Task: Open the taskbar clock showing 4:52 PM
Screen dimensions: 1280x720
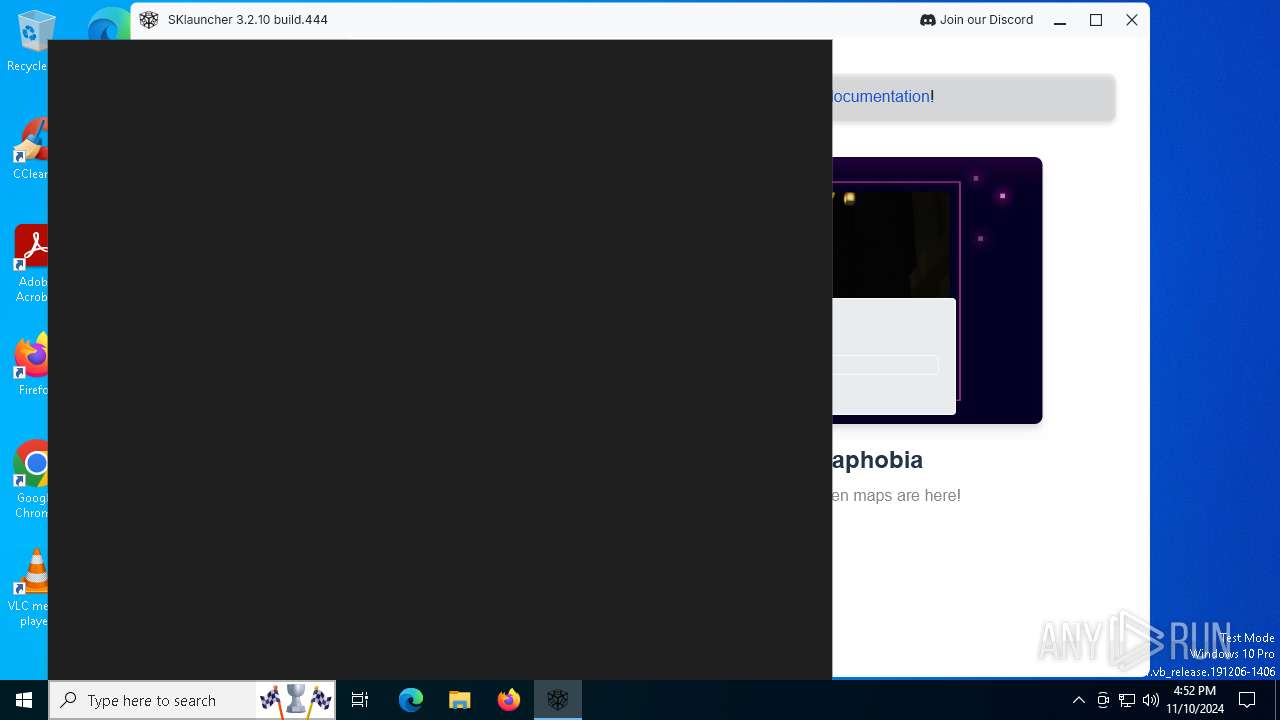Action: click(x=1194, y=700)
